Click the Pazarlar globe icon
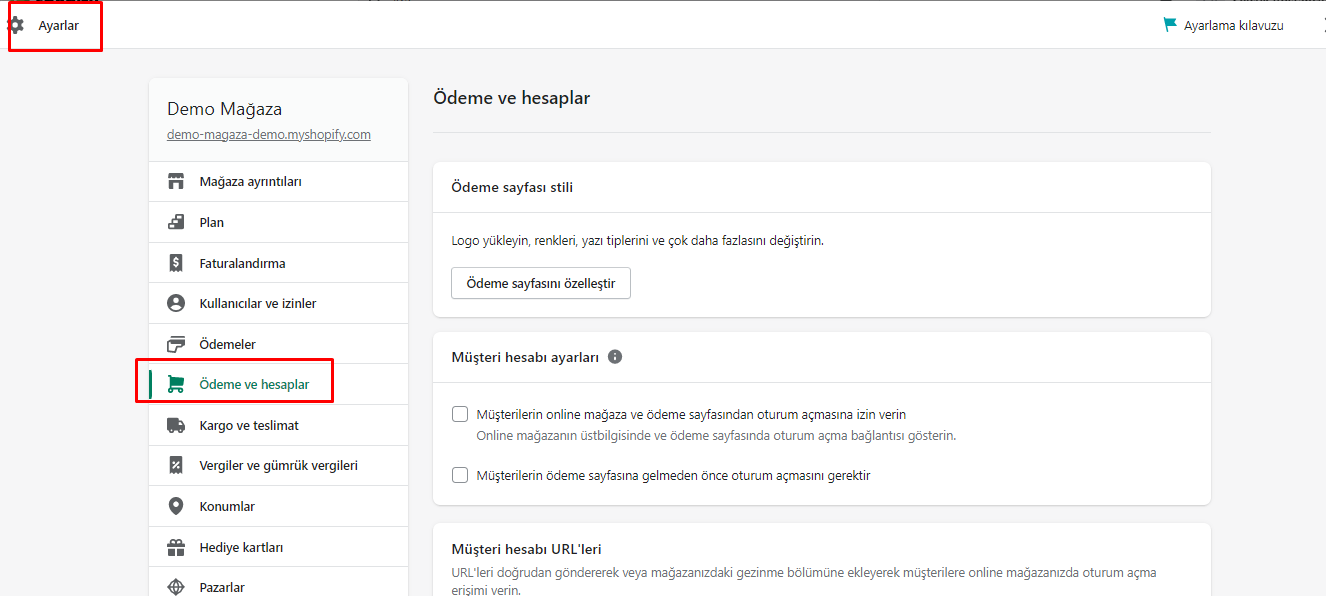Viewport: 1326px width, 596px height. click(x=176, y=587)
